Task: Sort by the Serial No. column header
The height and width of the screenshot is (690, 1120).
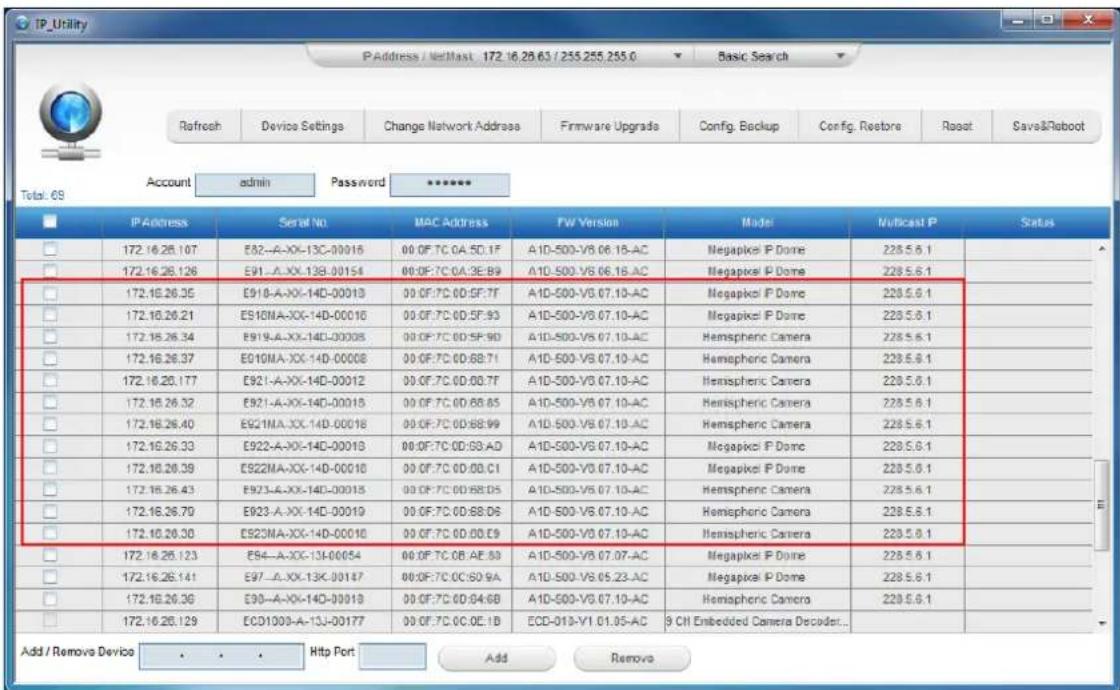Action: click(304, 222)
